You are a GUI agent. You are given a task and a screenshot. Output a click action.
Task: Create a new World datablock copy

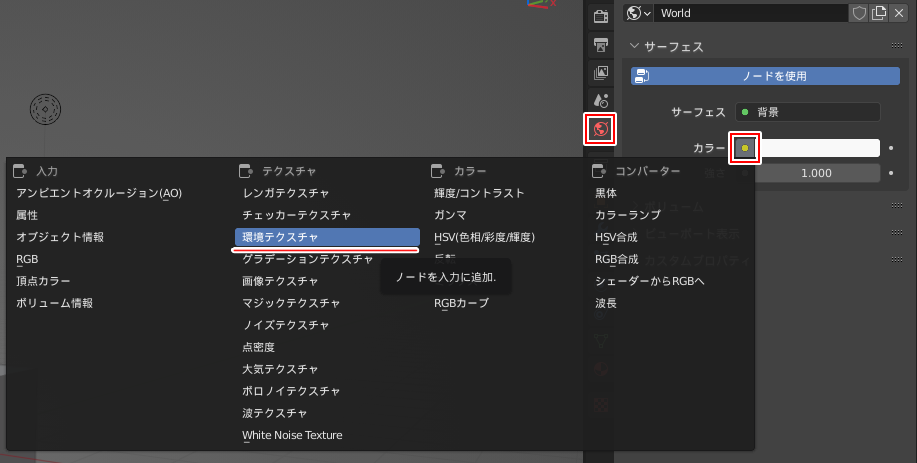coord(879,13)
